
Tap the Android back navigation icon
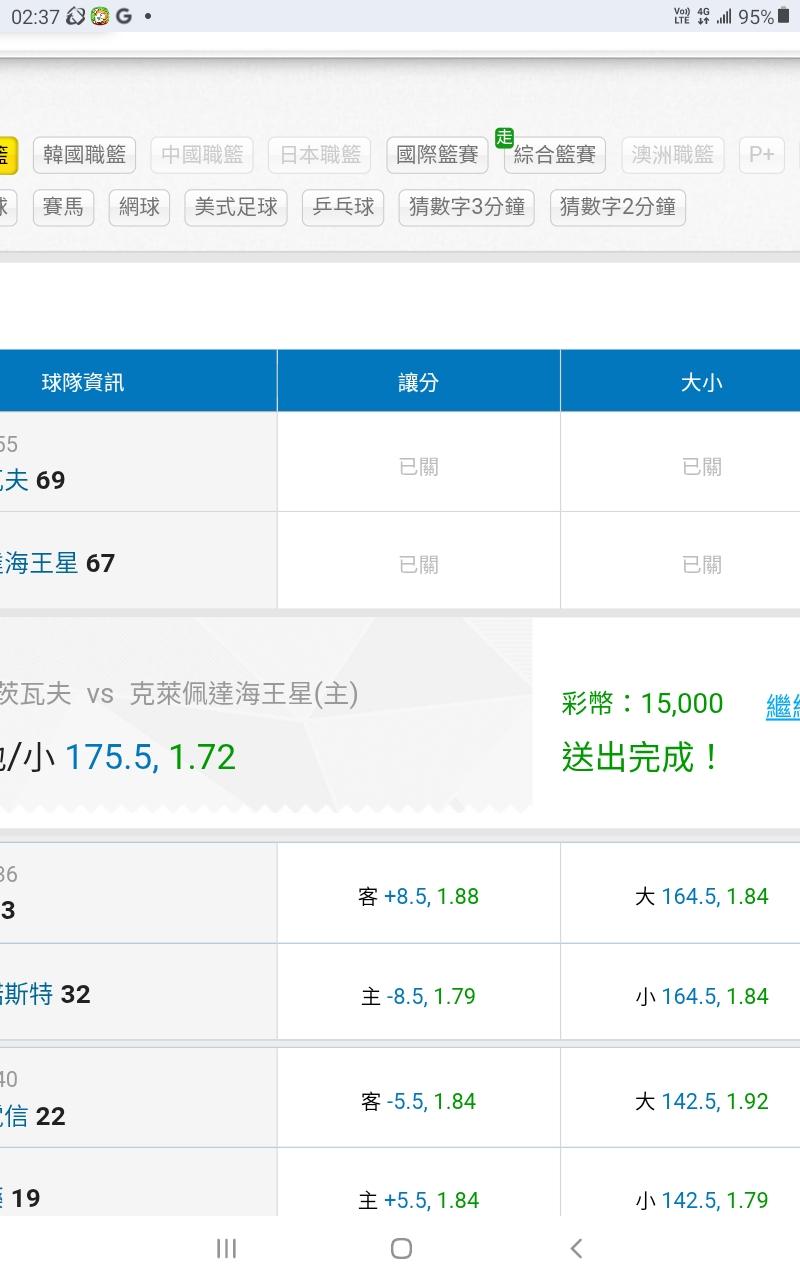pos(575,1247)
